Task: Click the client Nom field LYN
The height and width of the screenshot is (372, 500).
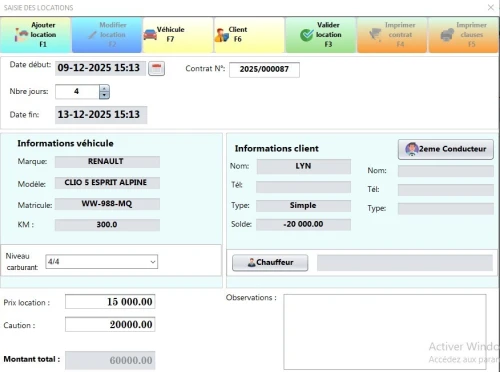Action: coord(304,166)
